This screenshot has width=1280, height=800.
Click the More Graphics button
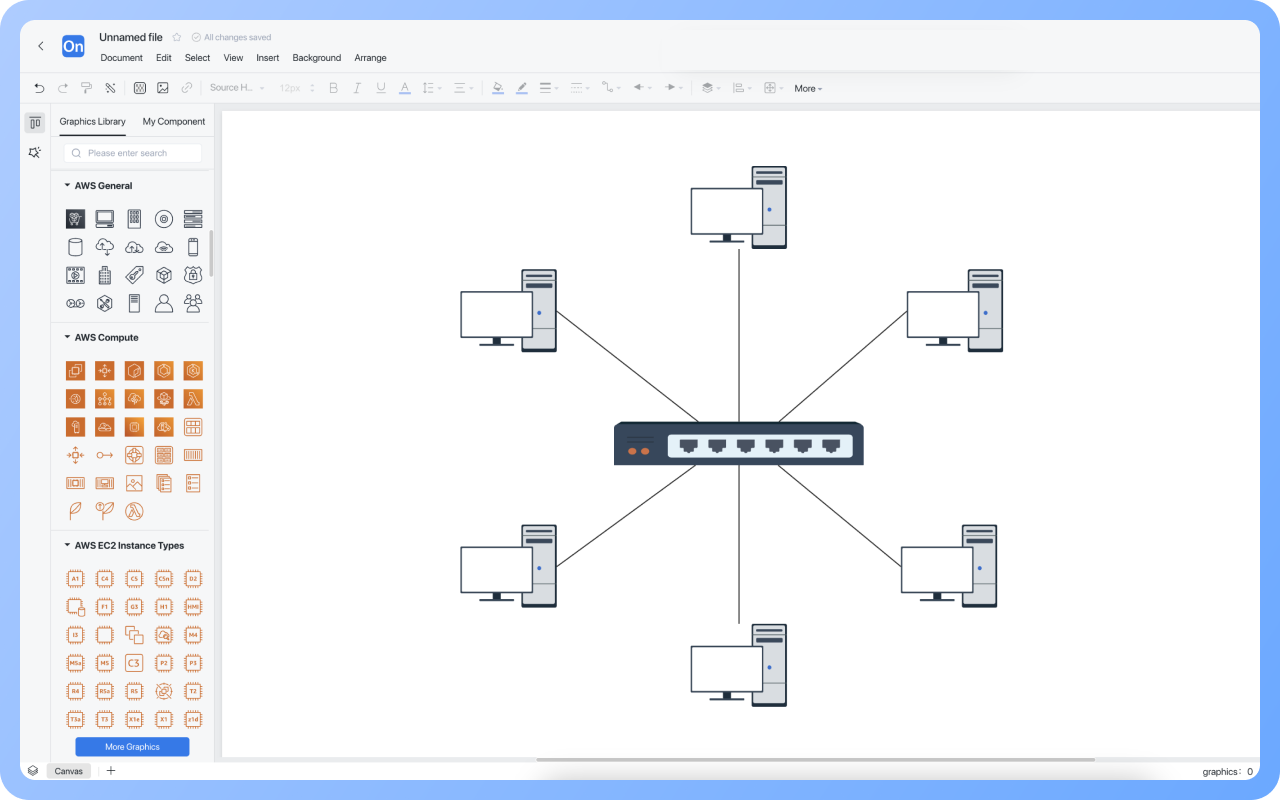pyautogui.click(x=132, y=747)
